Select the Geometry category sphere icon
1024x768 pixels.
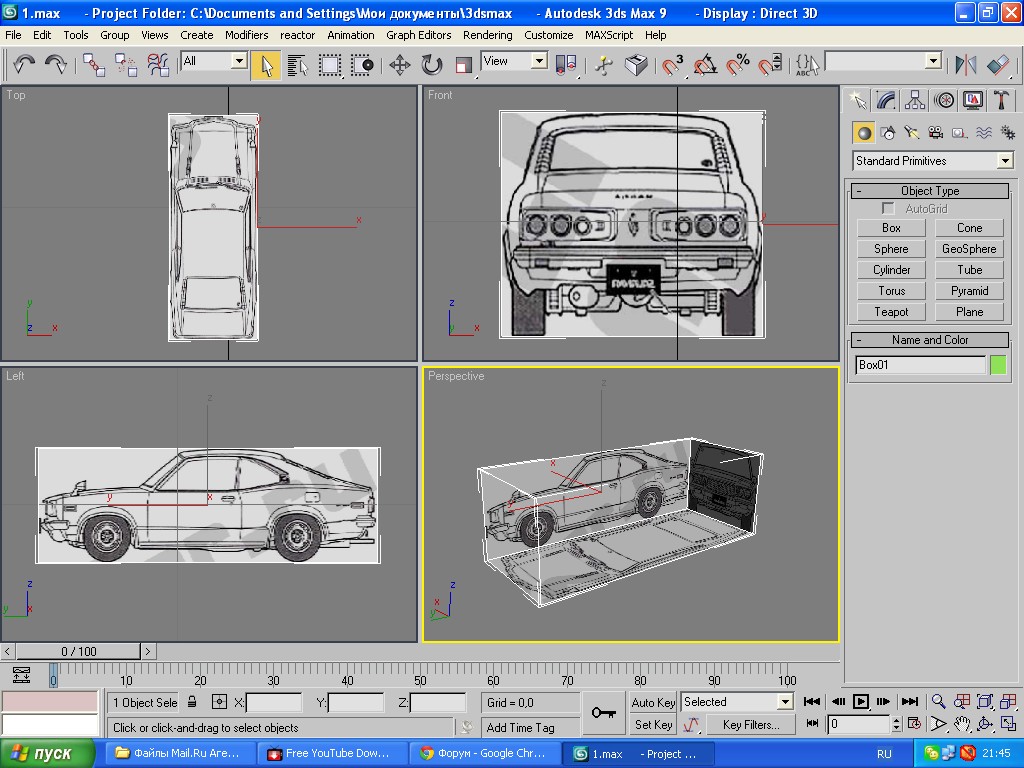(864, 133)
